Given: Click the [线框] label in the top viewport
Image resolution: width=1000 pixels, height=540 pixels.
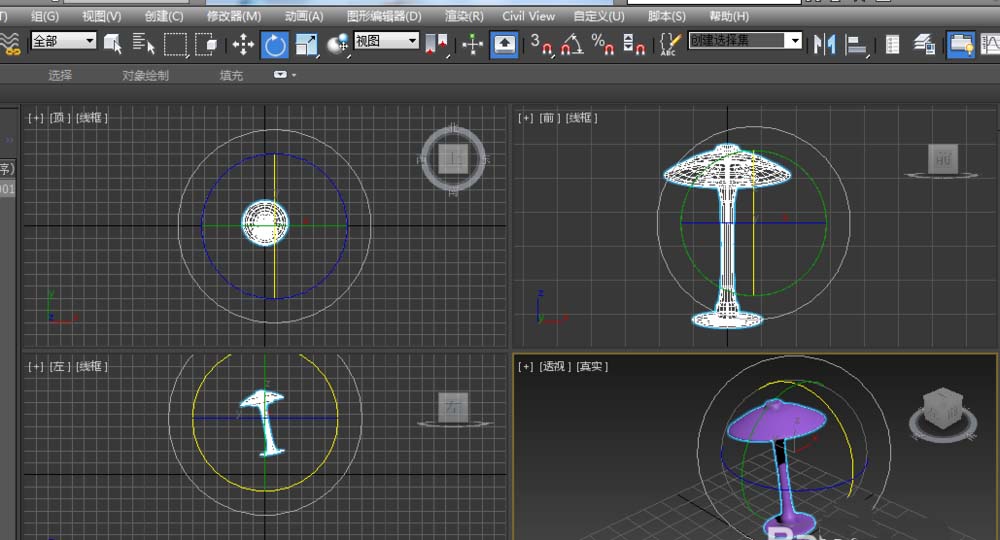Looking at the screenshot, I should click(92, 118).
